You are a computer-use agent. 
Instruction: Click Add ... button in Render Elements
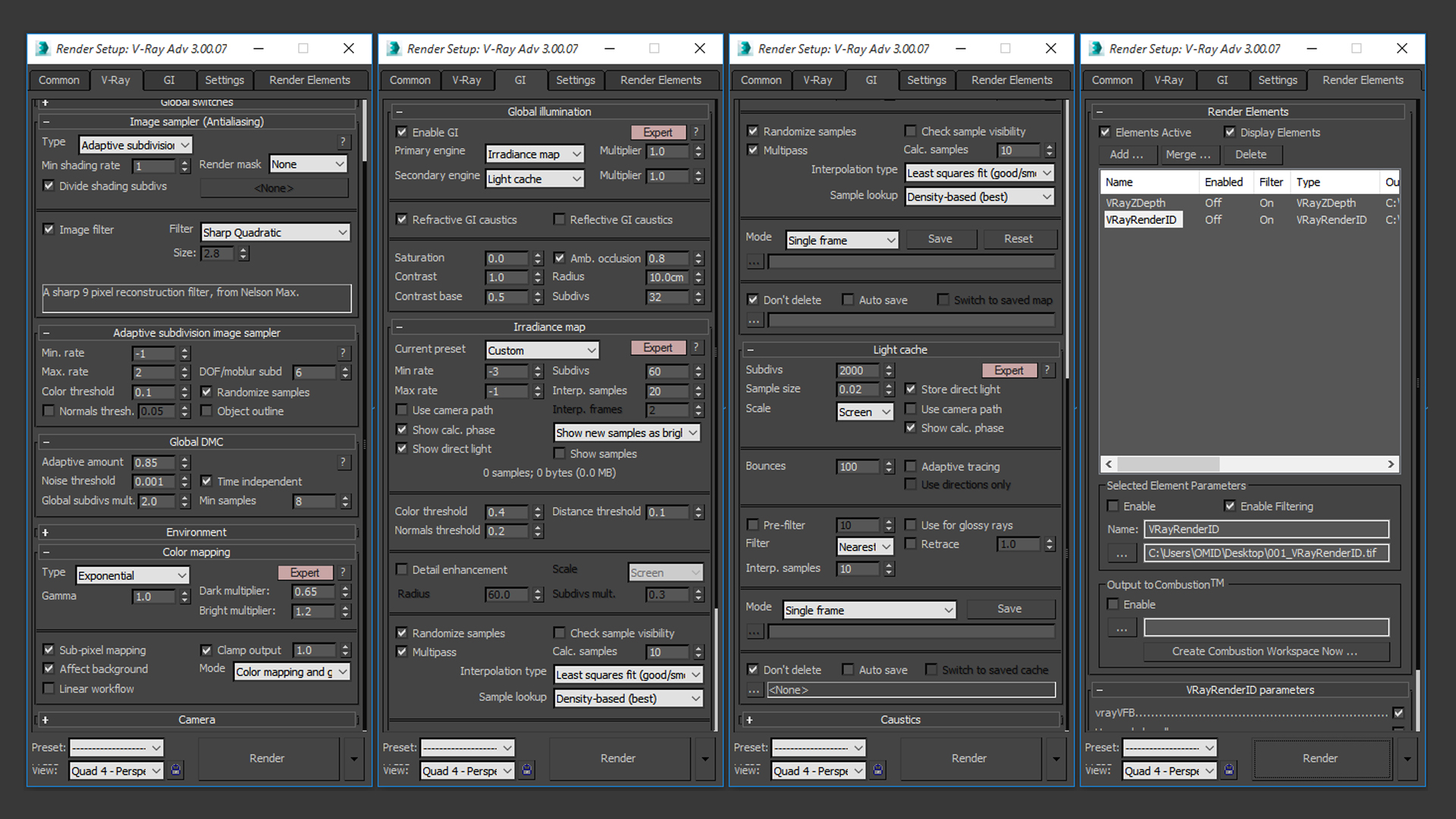tap(1127, 154)
